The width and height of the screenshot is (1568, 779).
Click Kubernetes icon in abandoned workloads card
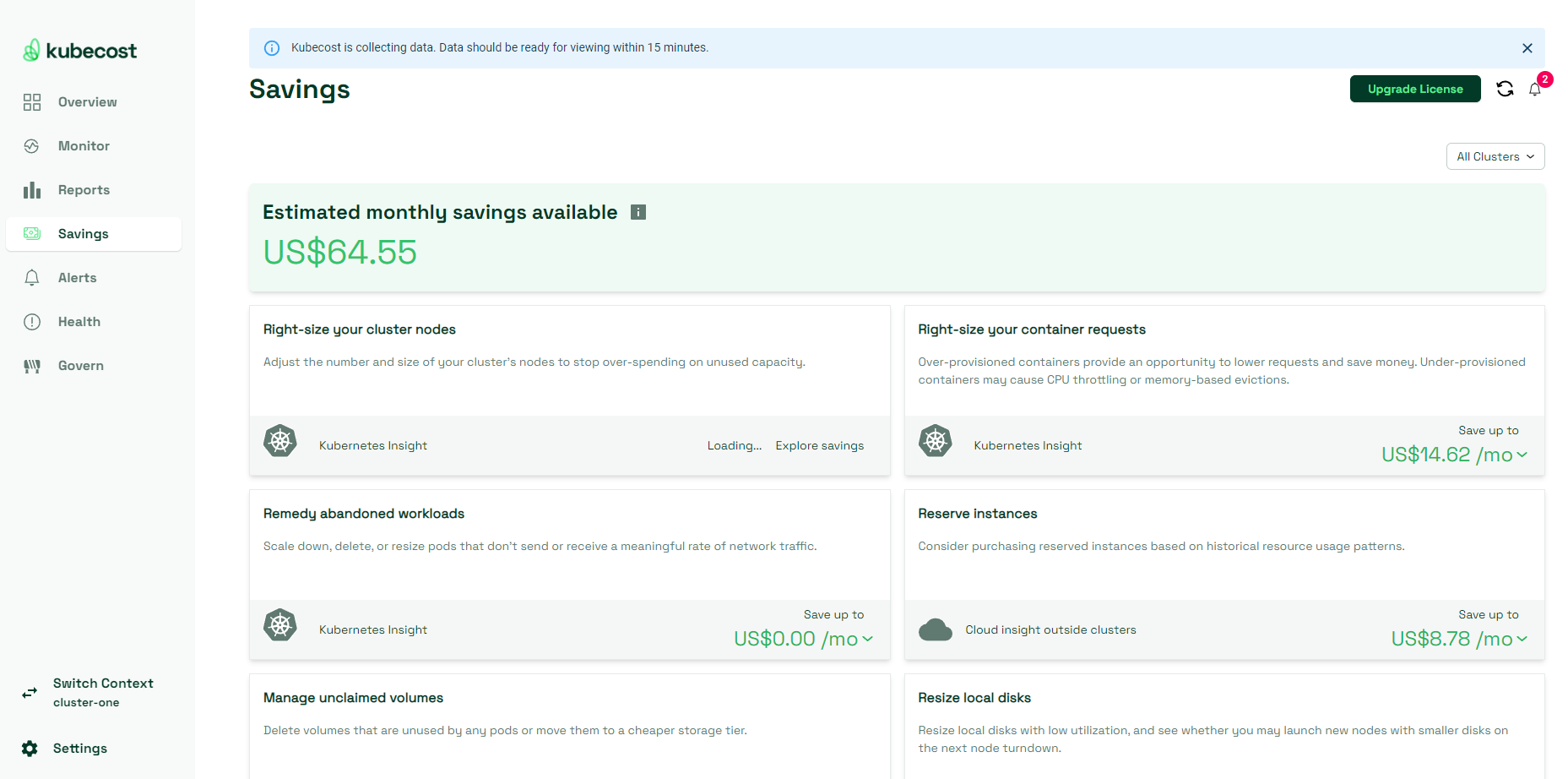click(x=280, y=625)
